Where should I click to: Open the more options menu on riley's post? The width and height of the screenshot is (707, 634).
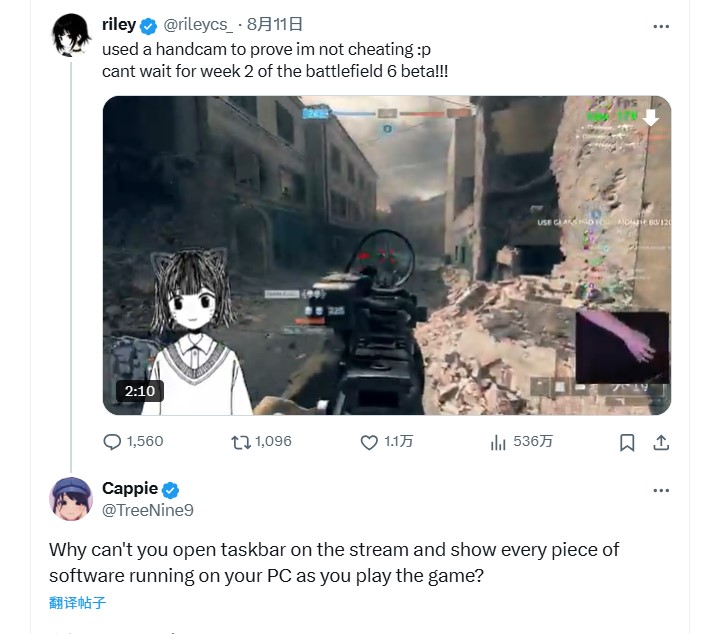[661, 27]
